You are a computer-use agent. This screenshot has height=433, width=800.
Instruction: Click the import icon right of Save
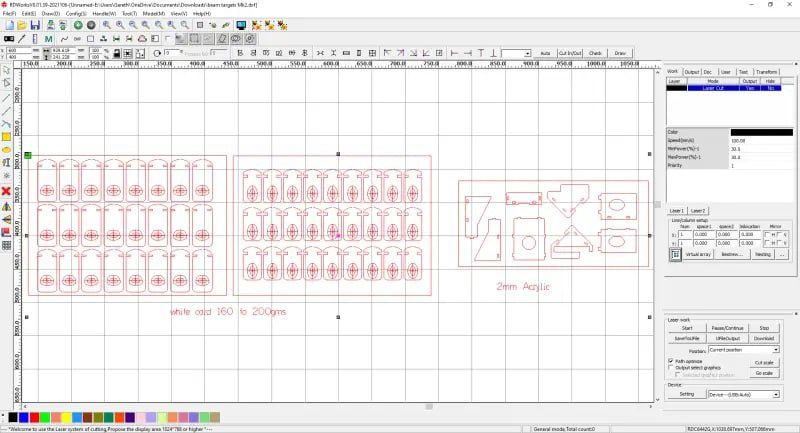(x=50, y=25)
